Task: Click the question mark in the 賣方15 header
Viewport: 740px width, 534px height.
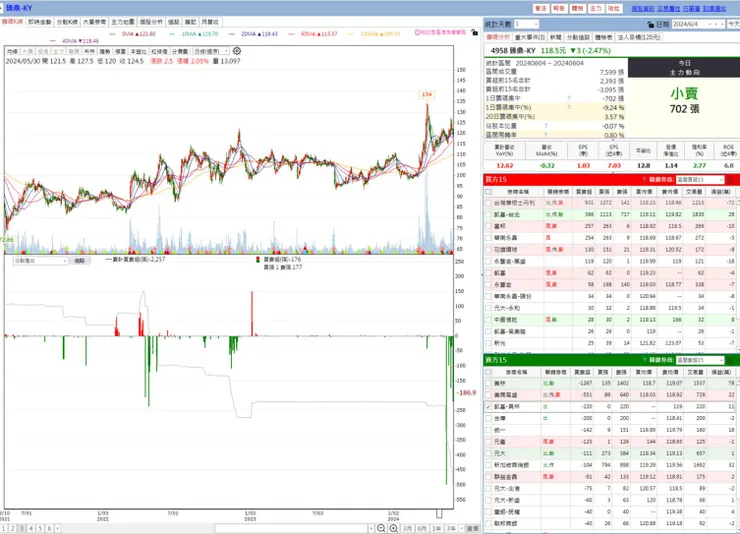Action: [644, 360]
